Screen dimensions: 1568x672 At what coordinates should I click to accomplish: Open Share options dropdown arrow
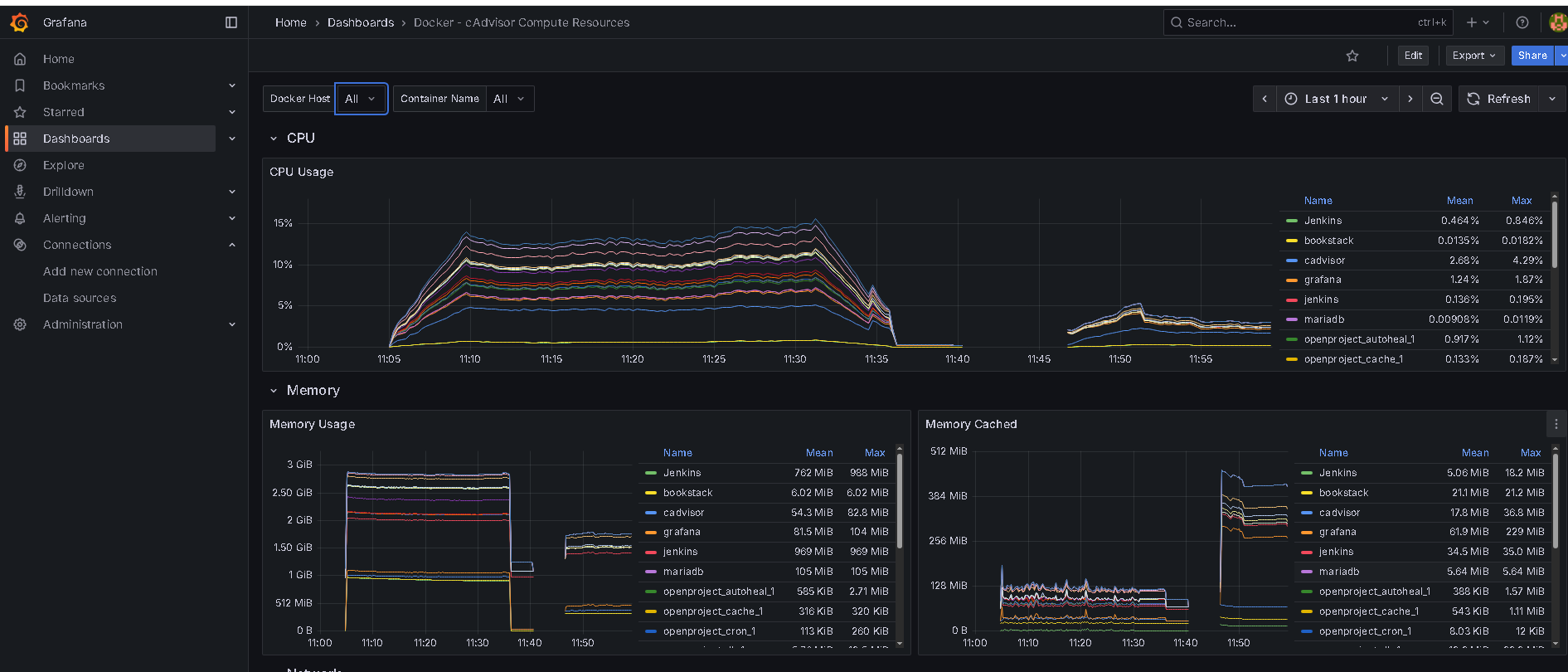coord(1561,56)
